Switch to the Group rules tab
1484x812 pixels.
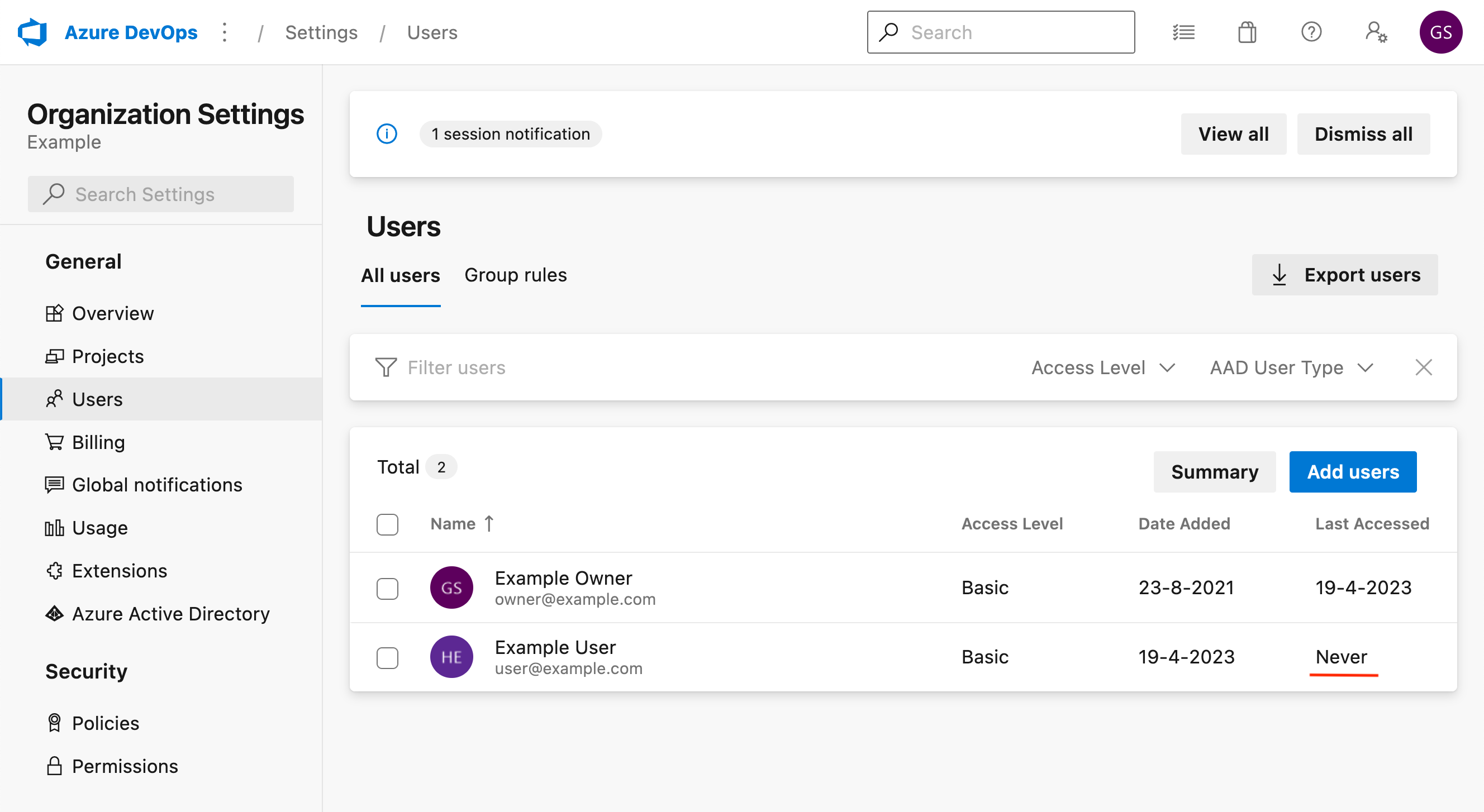[516, 275]
